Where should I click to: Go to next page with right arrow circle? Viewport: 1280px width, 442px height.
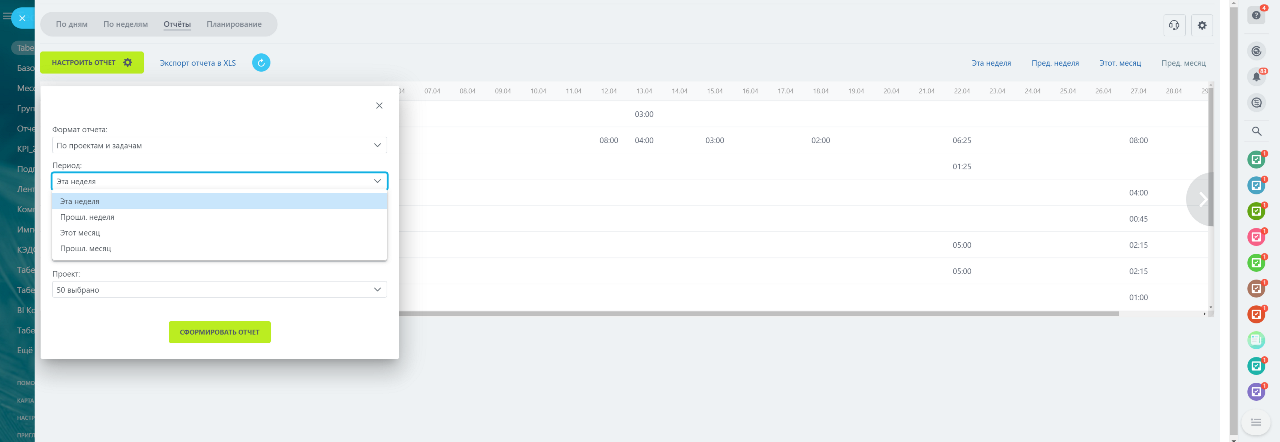(x=1203, y=199)
